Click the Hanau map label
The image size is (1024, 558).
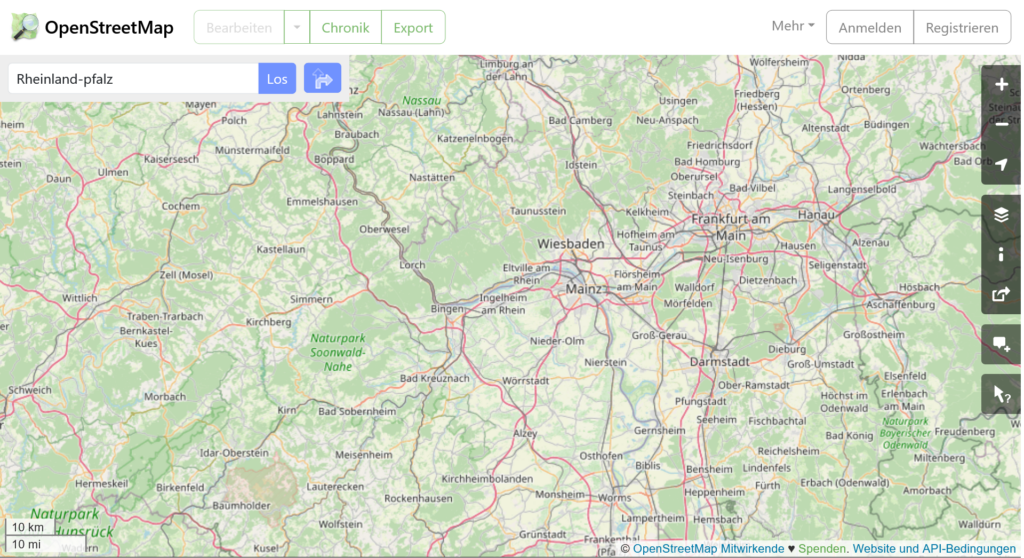tap(816, 214)
